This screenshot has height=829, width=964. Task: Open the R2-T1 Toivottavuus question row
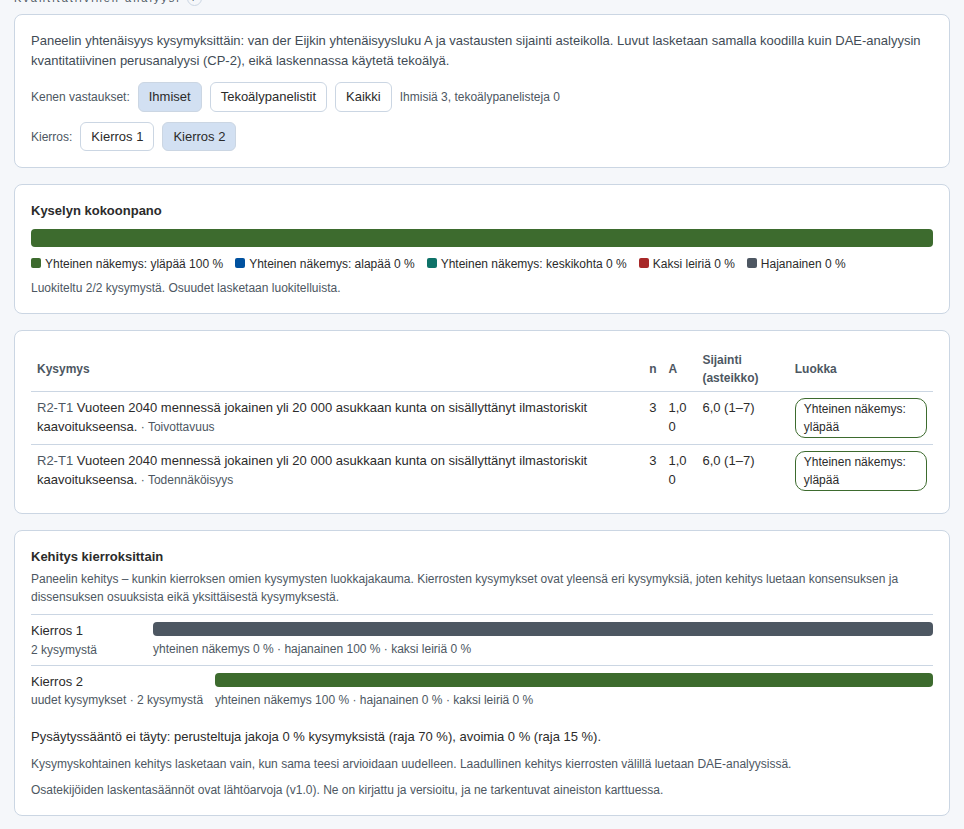tap(482, 418)
